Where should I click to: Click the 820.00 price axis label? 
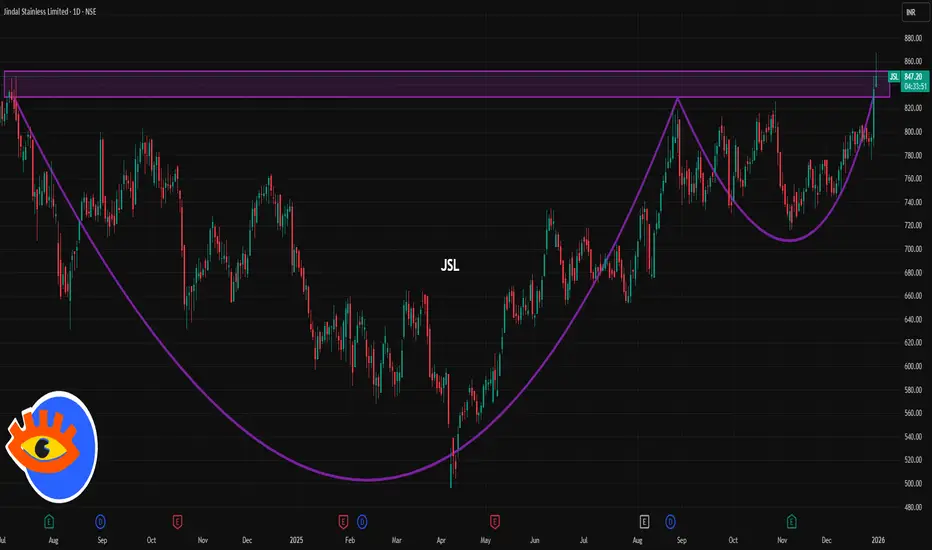click(x=913, y=108)
